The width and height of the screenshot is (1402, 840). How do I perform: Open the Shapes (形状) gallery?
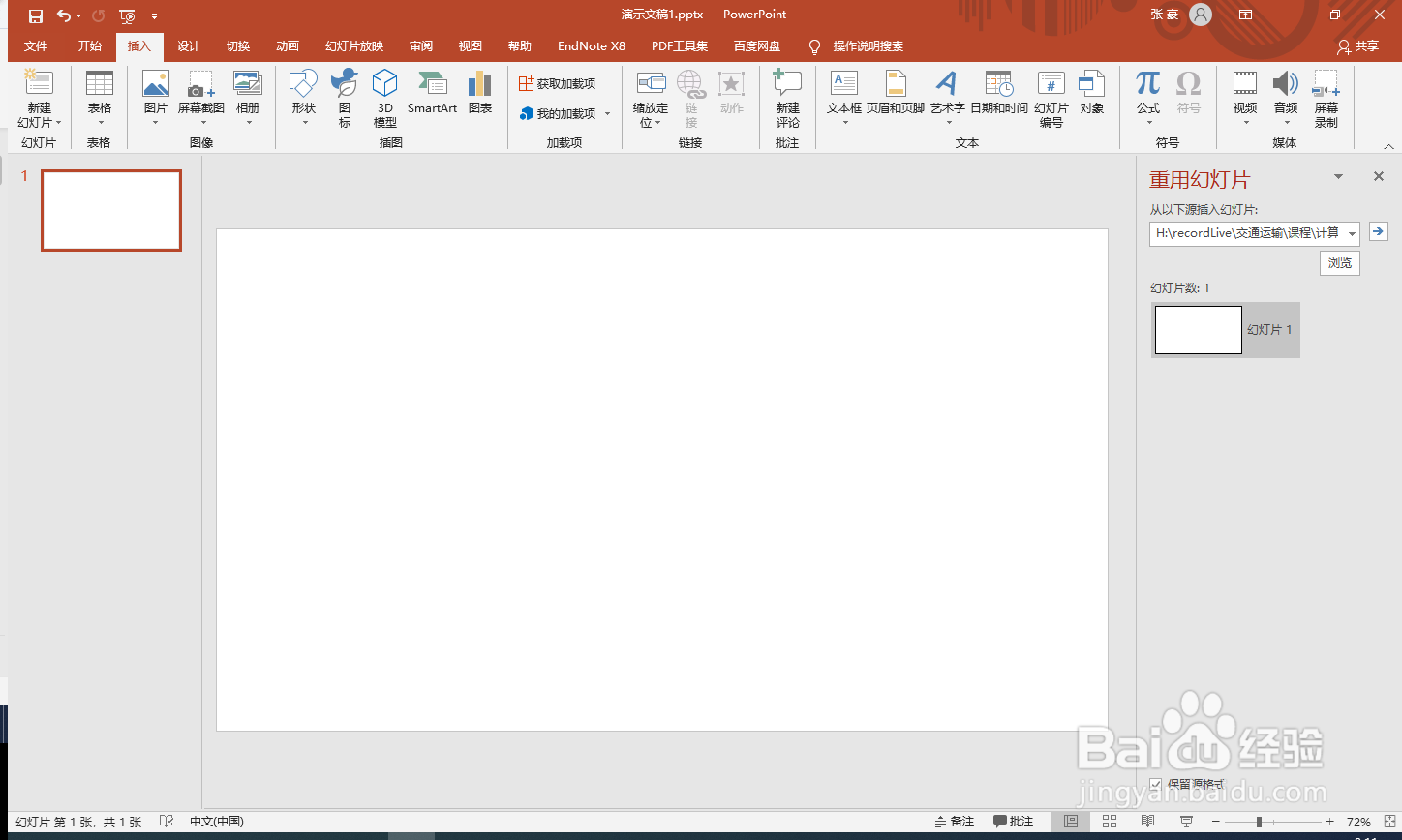point(303,83)
